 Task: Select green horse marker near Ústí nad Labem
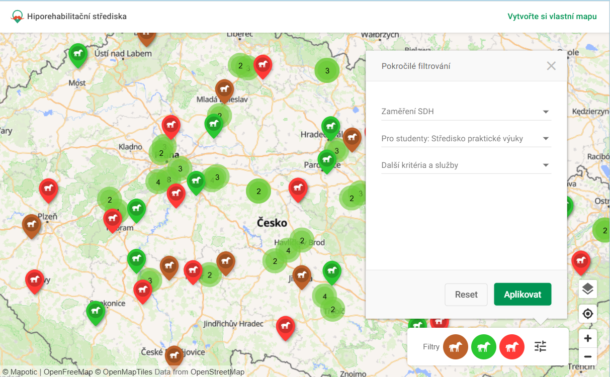(78, 54)
